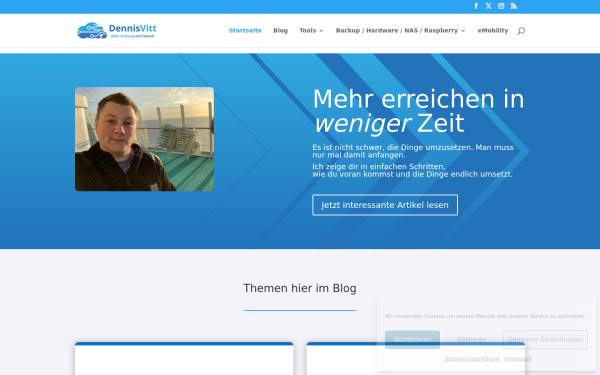The width and height of the screenshot is (600, 375).
Task: Click 'Jetzt interessante Artikel lesen' button
Action: tap(385, 205)
